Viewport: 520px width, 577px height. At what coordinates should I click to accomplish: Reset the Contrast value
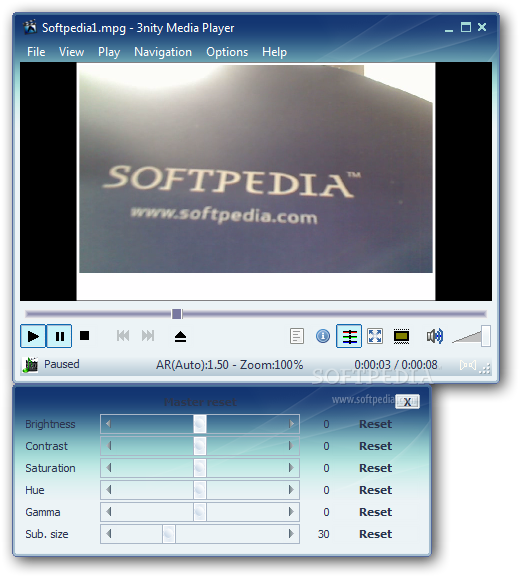point(375,446)
